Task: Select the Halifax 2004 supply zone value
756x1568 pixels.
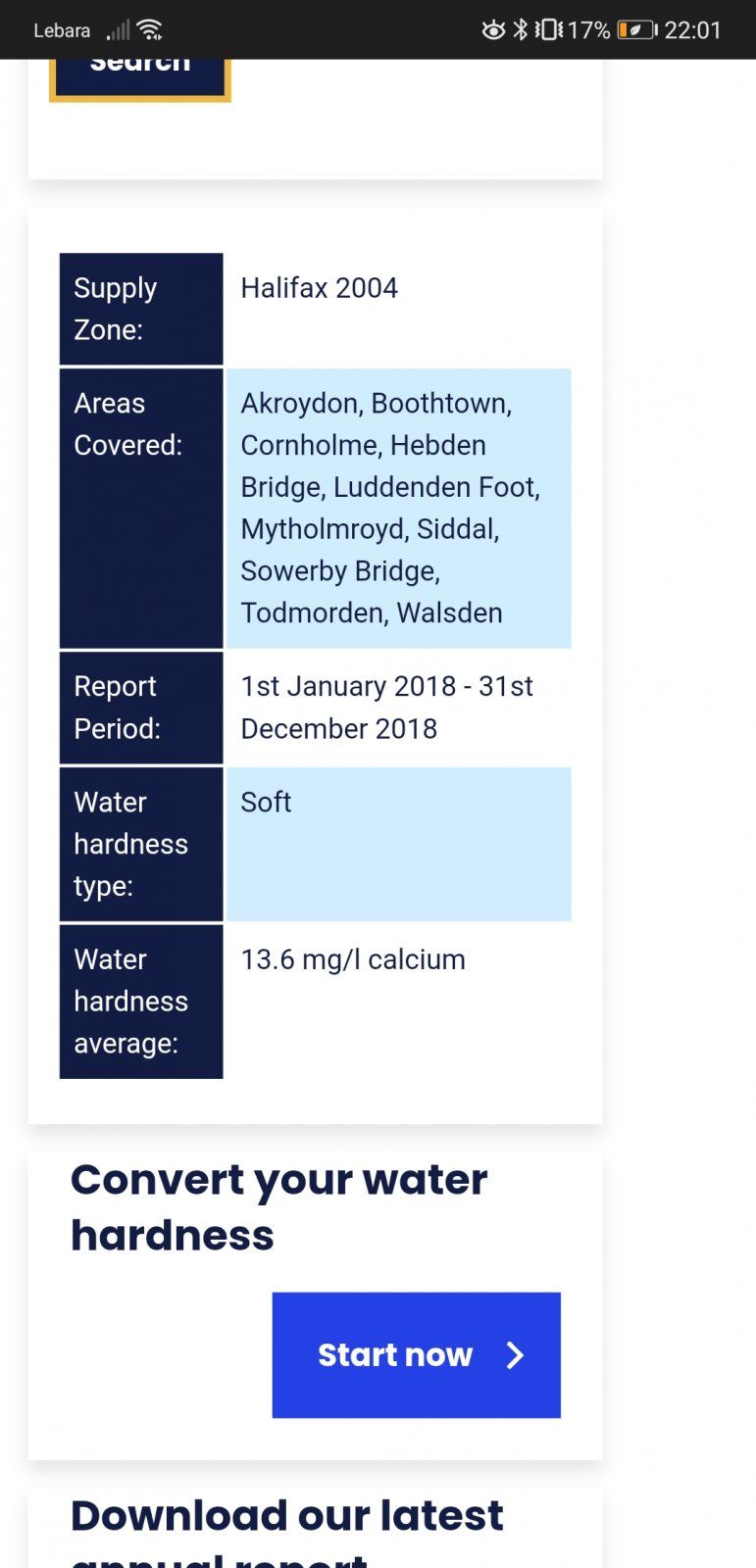Action: pyautogui.click(x=320, y=288)
